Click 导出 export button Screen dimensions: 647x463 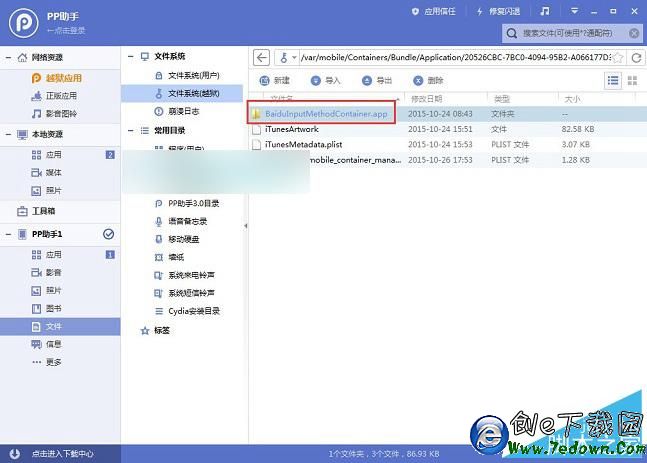click(377, 80)
